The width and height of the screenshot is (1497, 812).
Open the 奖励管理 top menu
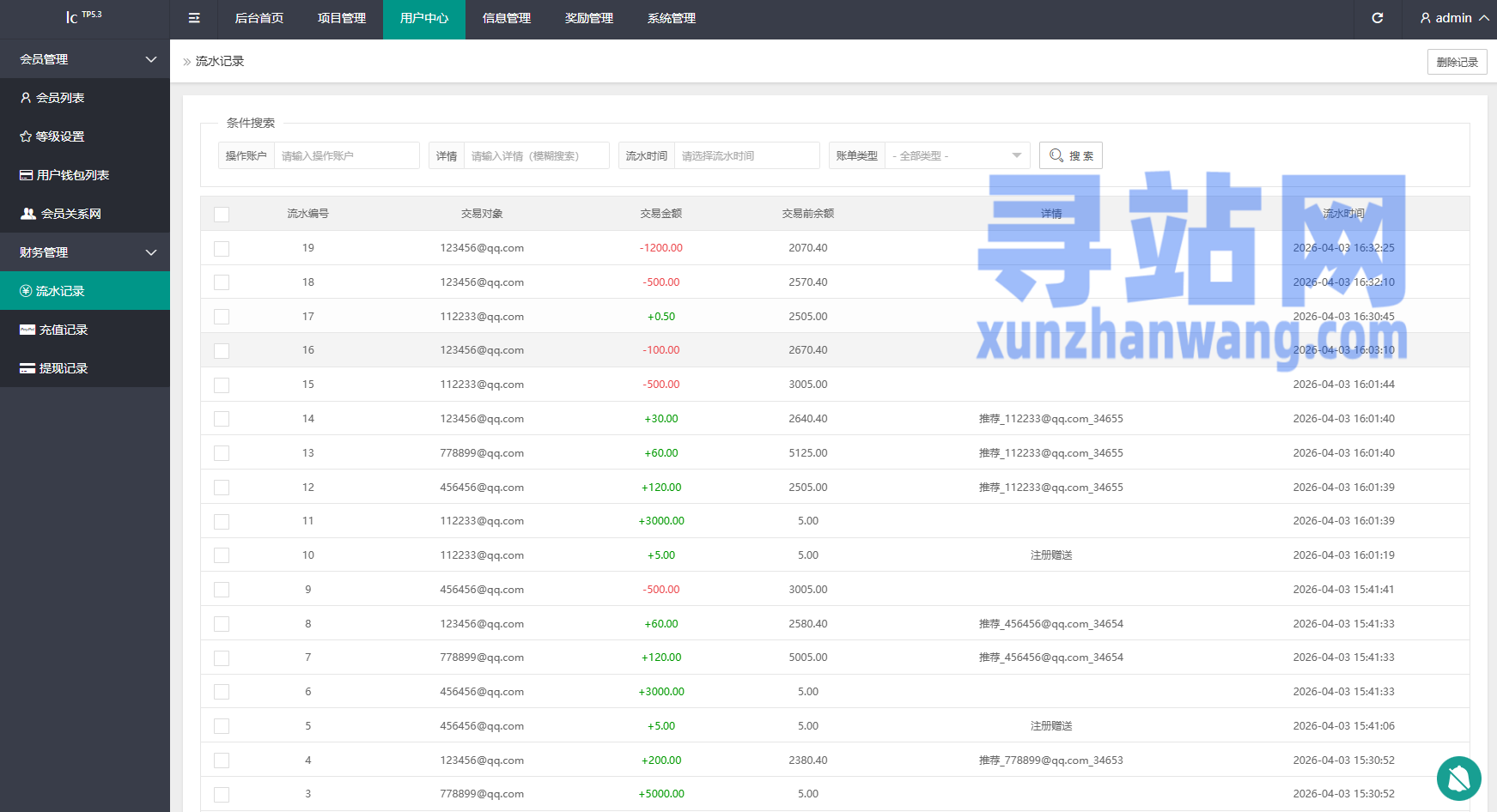click(589, 18)
